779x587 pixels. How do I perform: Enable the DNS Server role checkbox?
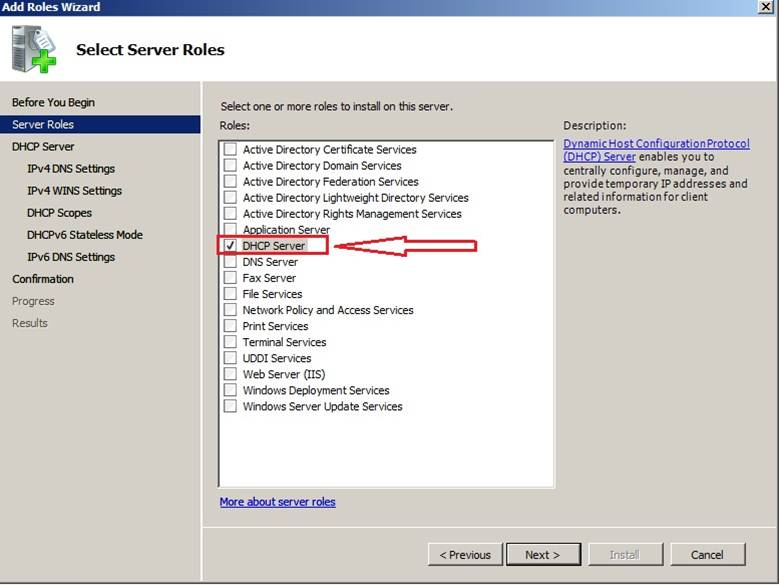(230, 261)
